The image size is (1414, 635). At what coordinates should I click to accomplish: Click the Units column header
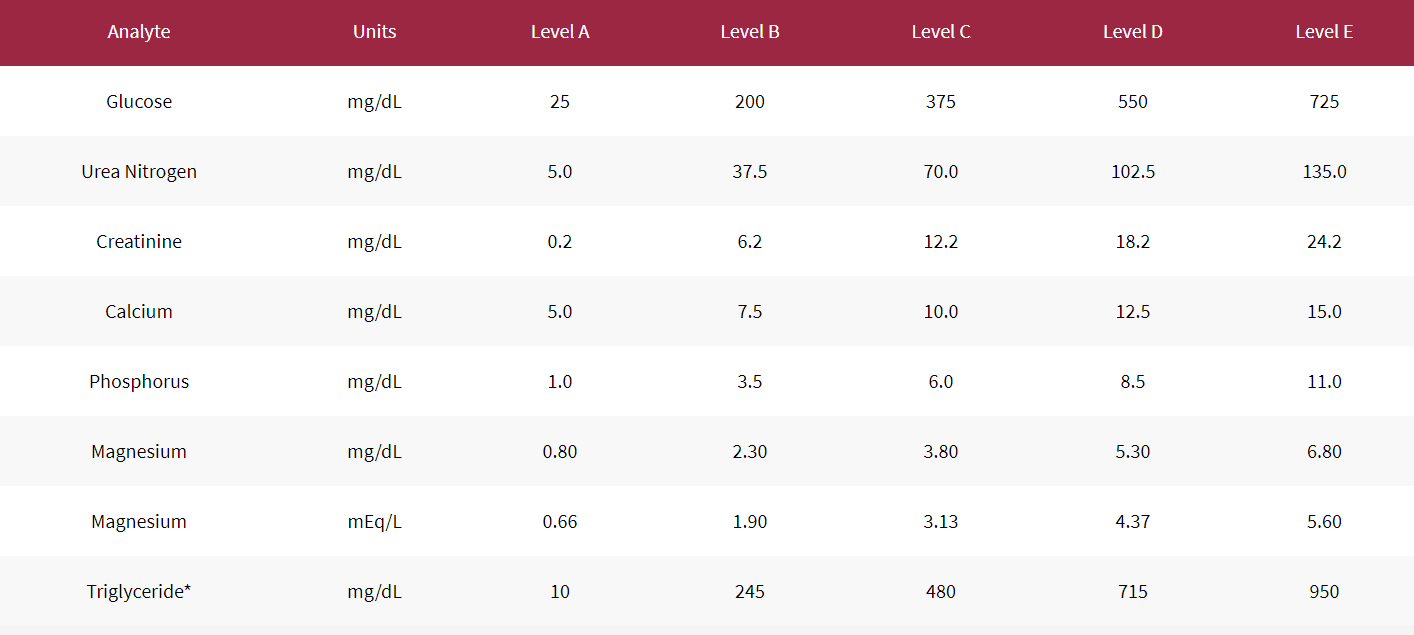point(375,32)
